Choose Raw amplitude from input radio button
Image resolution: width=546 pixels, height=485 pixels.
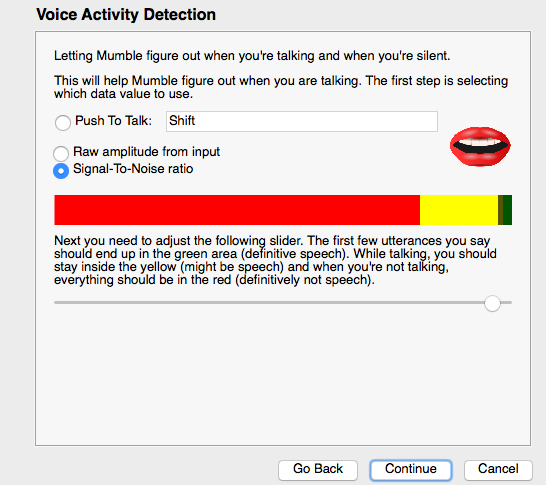pos(61,154)
